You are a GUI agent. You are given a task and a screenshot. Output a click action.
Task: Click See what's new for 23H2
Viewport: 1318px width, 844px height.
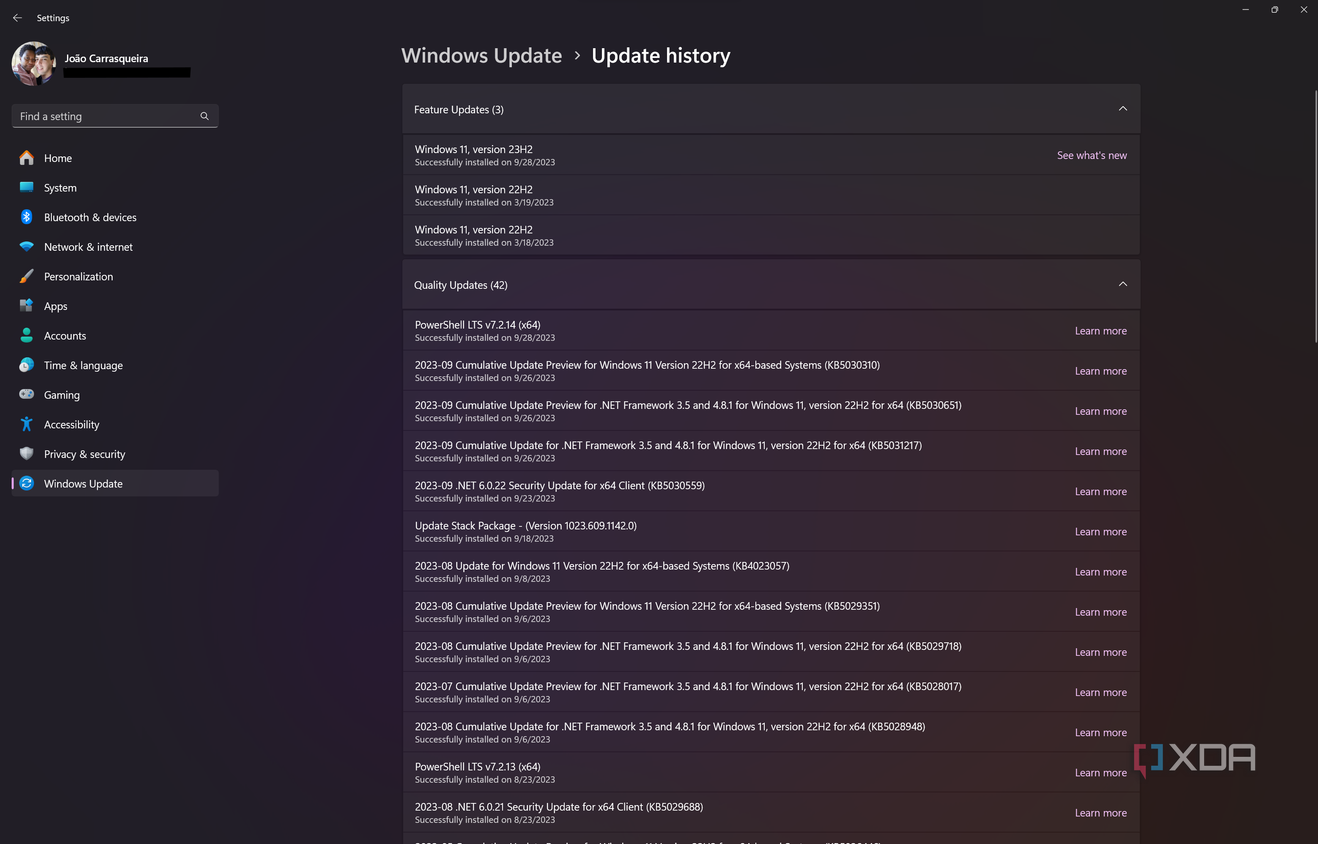pos(1091,155)
